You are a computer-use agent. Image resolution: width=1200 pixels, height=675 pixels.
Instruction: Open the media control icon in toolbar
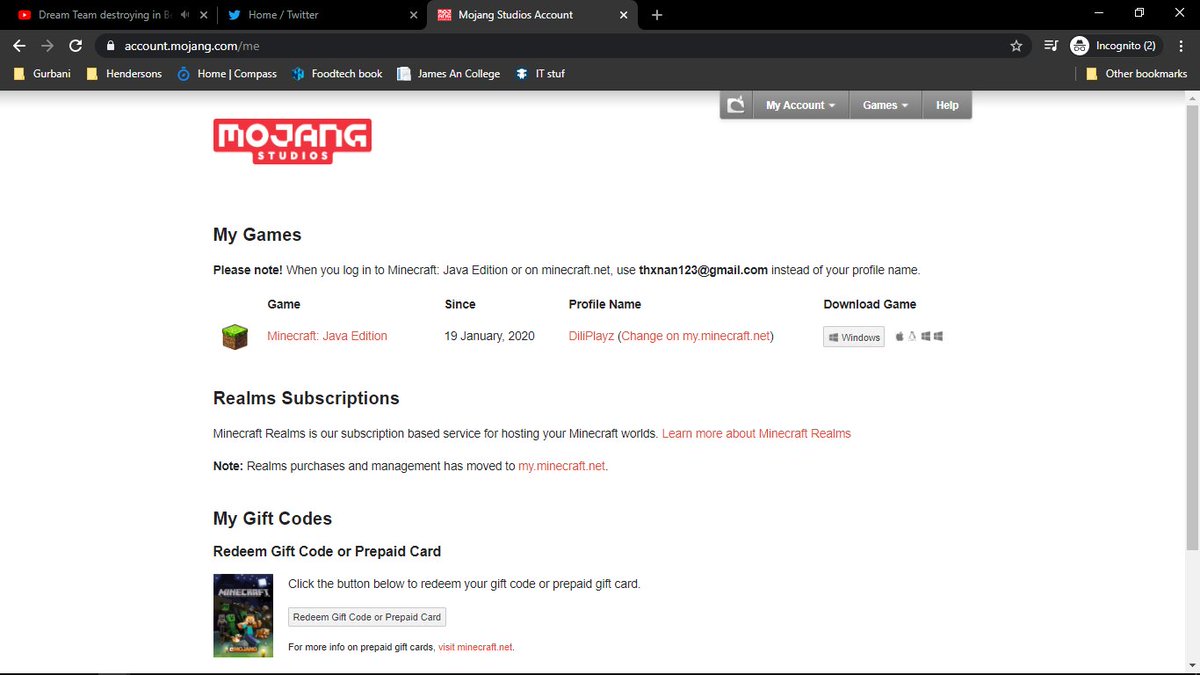pos(1051,45)
